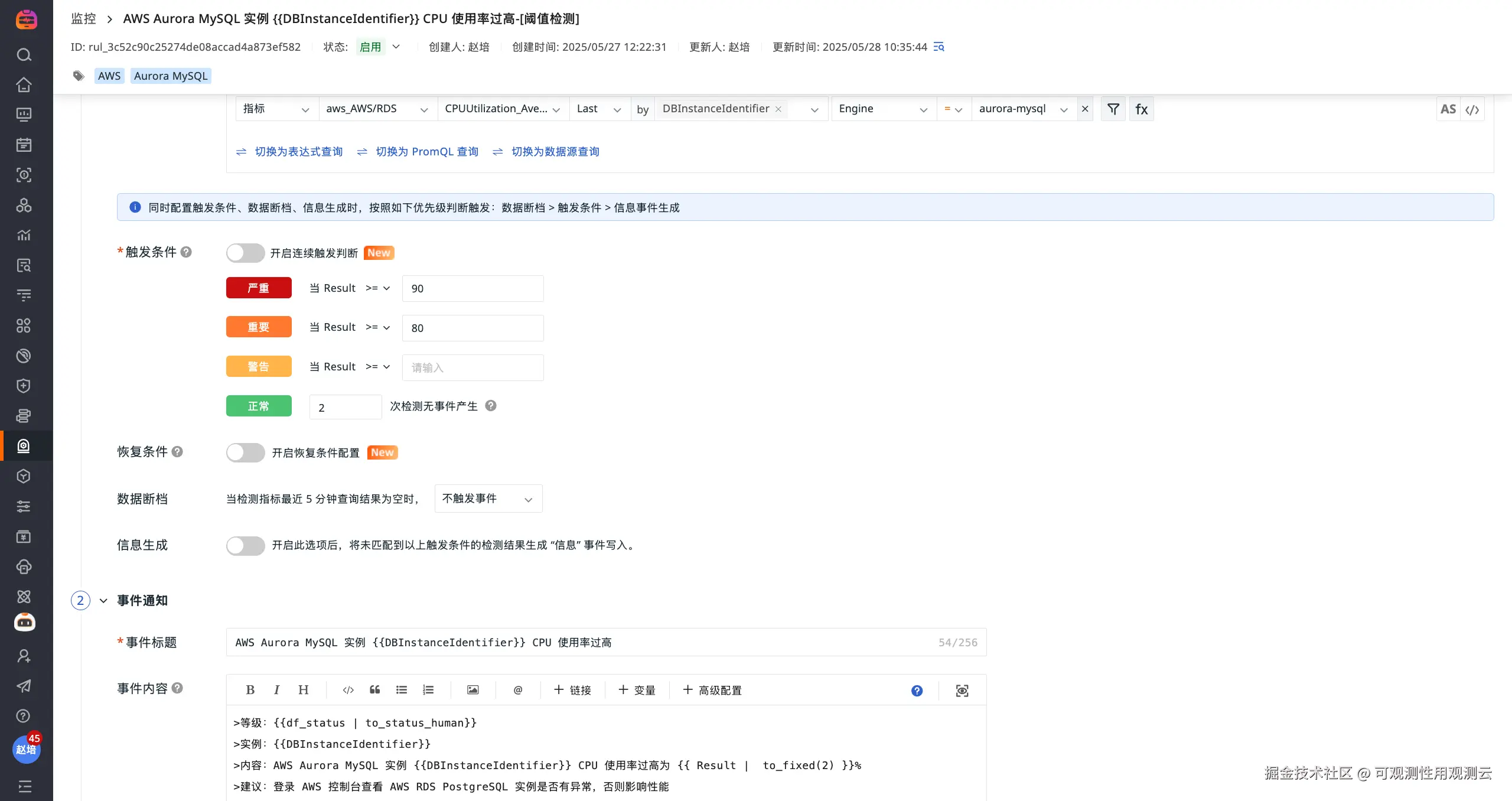
Task: Click the Aurora MySQL tag
Action: [171, 76]
